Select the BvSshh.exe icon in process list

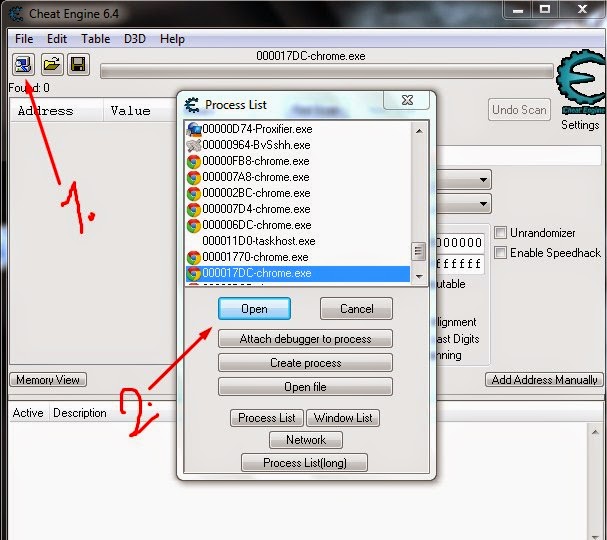click(194, 145)
